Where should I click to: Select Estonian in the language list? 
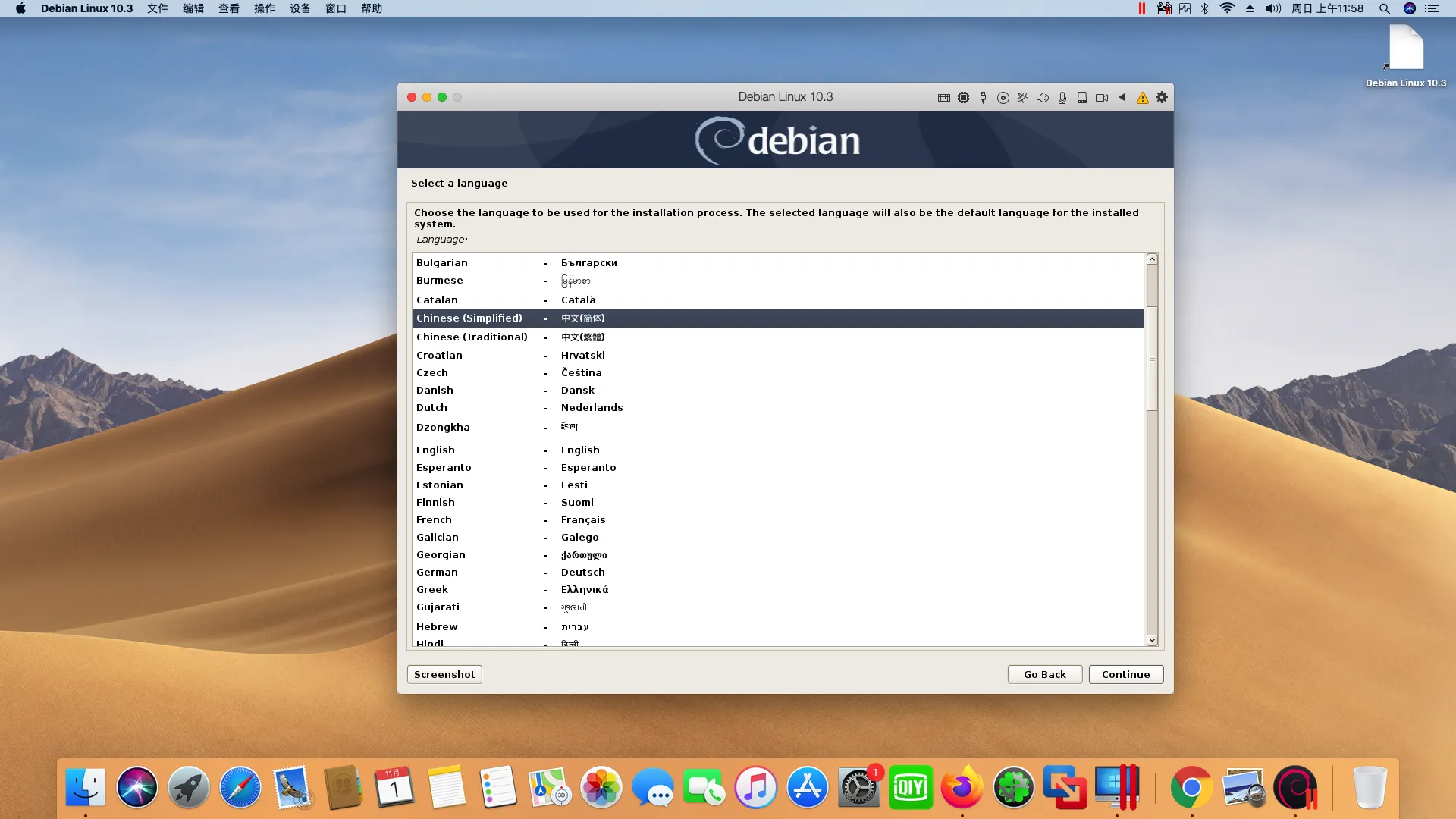click(x=779, y=485)
